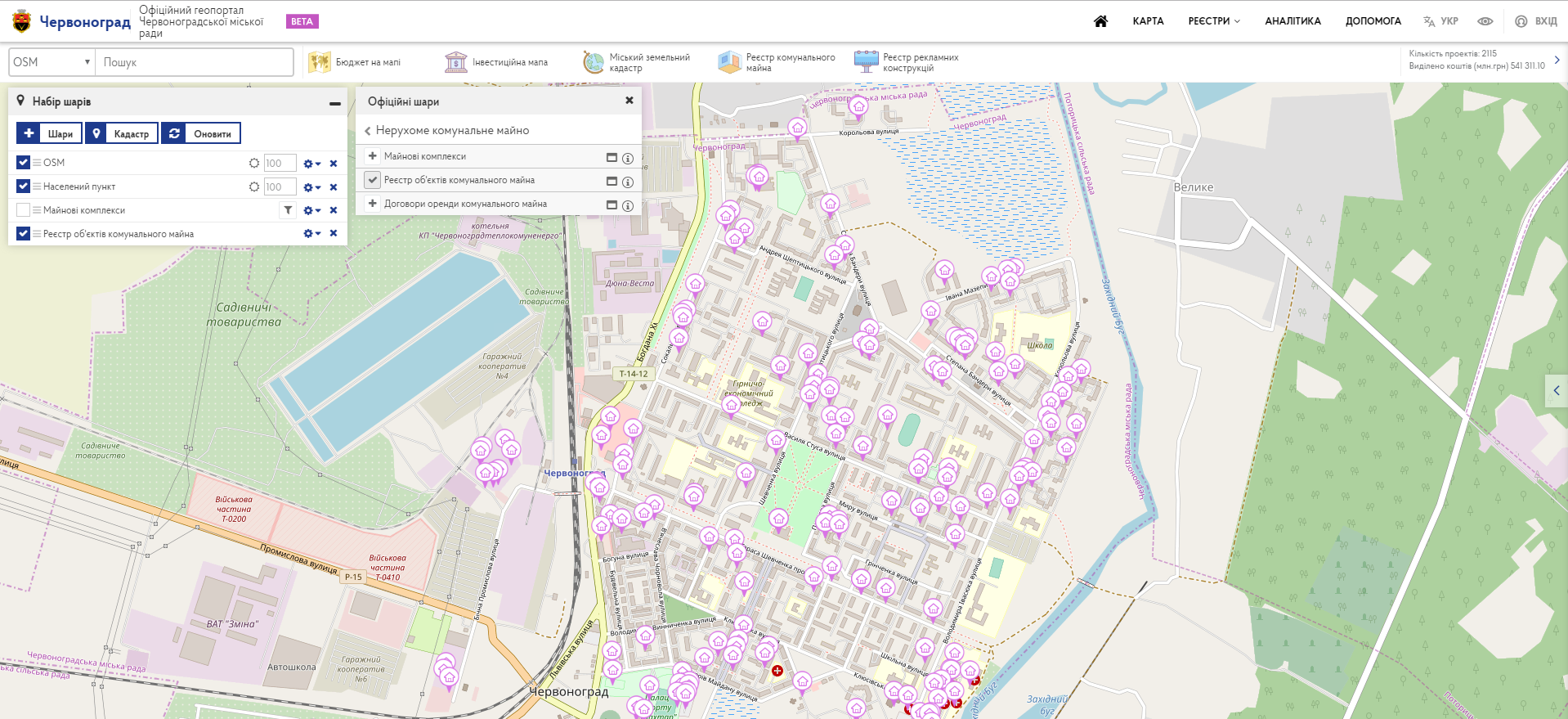Click accessibility eye icon in header
The width and height of the screenshot is (1568, 719).
tap(1485, 21)
